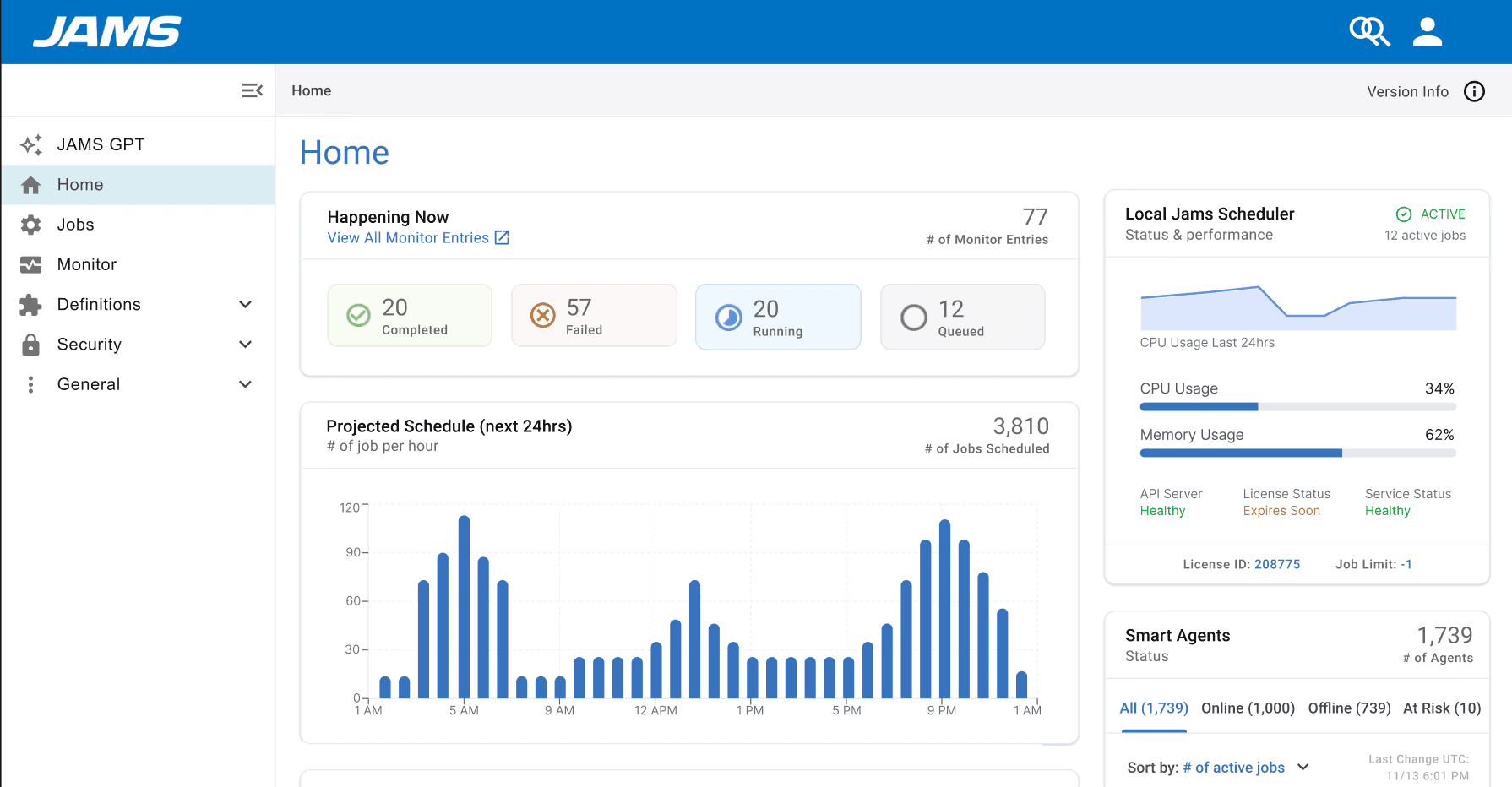
Task: Click the Memory Usage progress bar
Action: click(1297, 453)
